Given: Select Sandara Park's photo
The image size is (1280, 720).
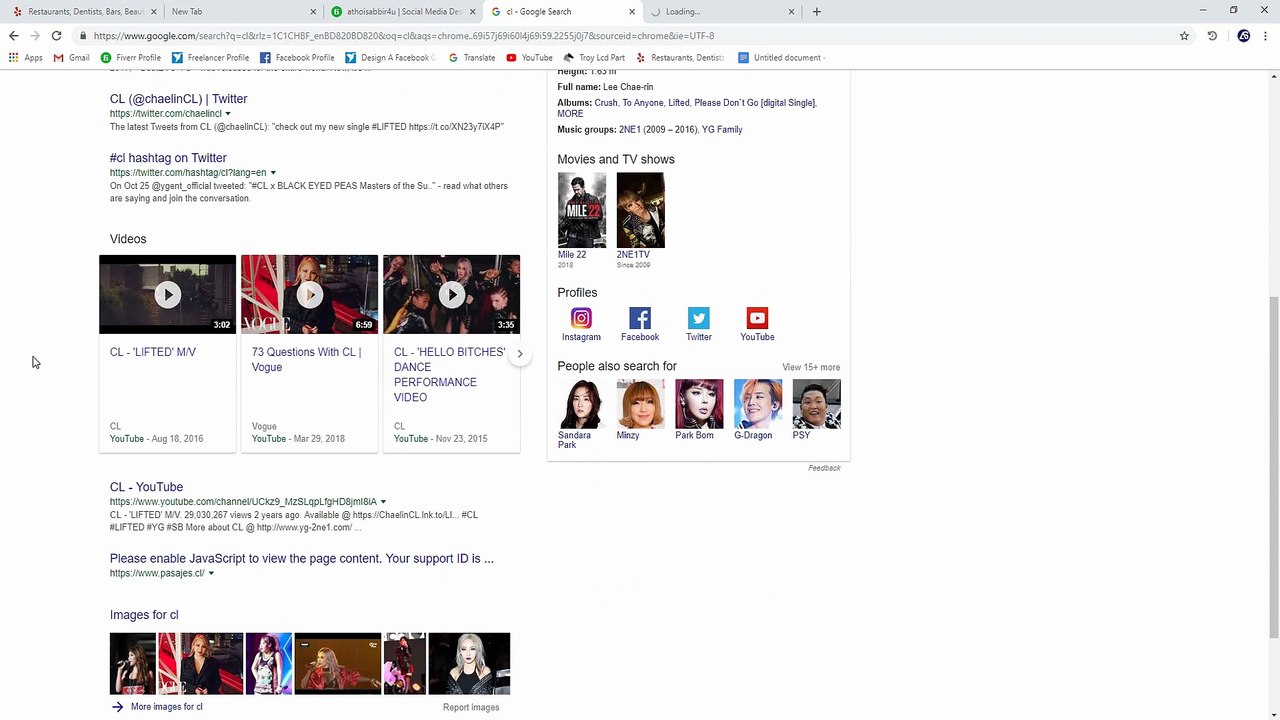Looking at the screenshot, I should tap(581, 404).
